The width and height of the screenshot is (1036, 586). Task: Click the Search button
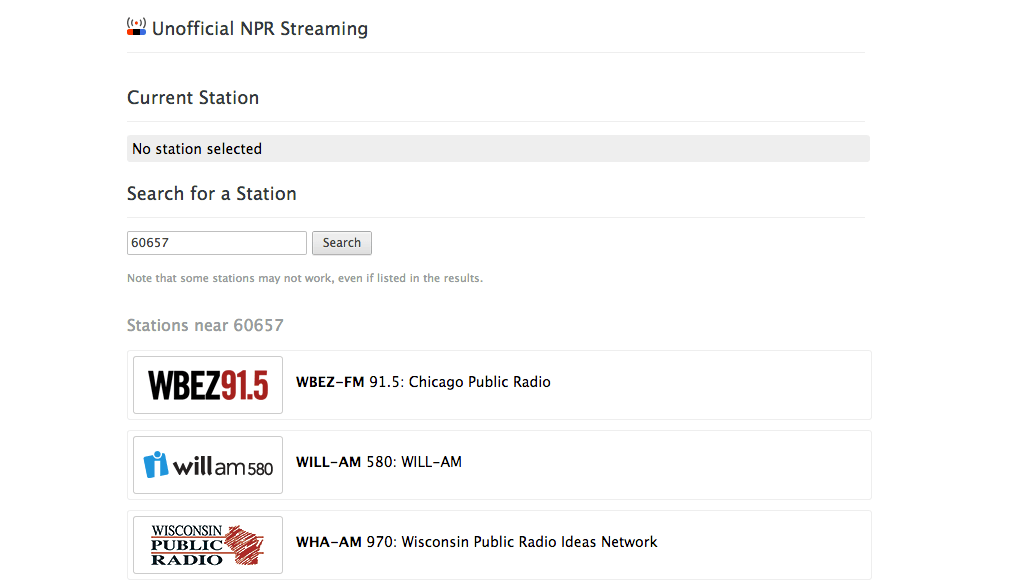tap(342, 242)
